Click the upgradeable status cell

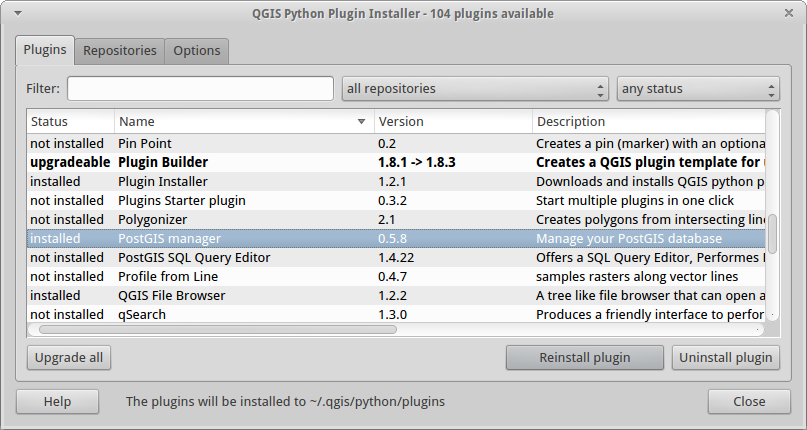[x=71, y=162]
